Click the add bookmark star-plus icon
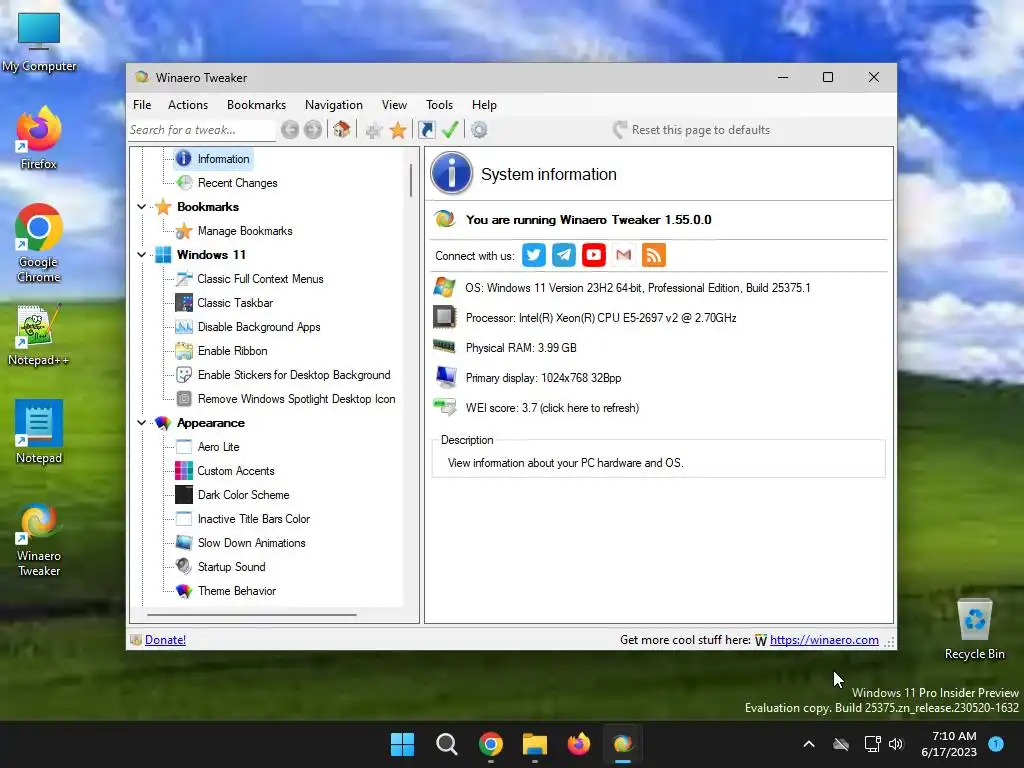 pyautogui.click(x=374, y=130)
